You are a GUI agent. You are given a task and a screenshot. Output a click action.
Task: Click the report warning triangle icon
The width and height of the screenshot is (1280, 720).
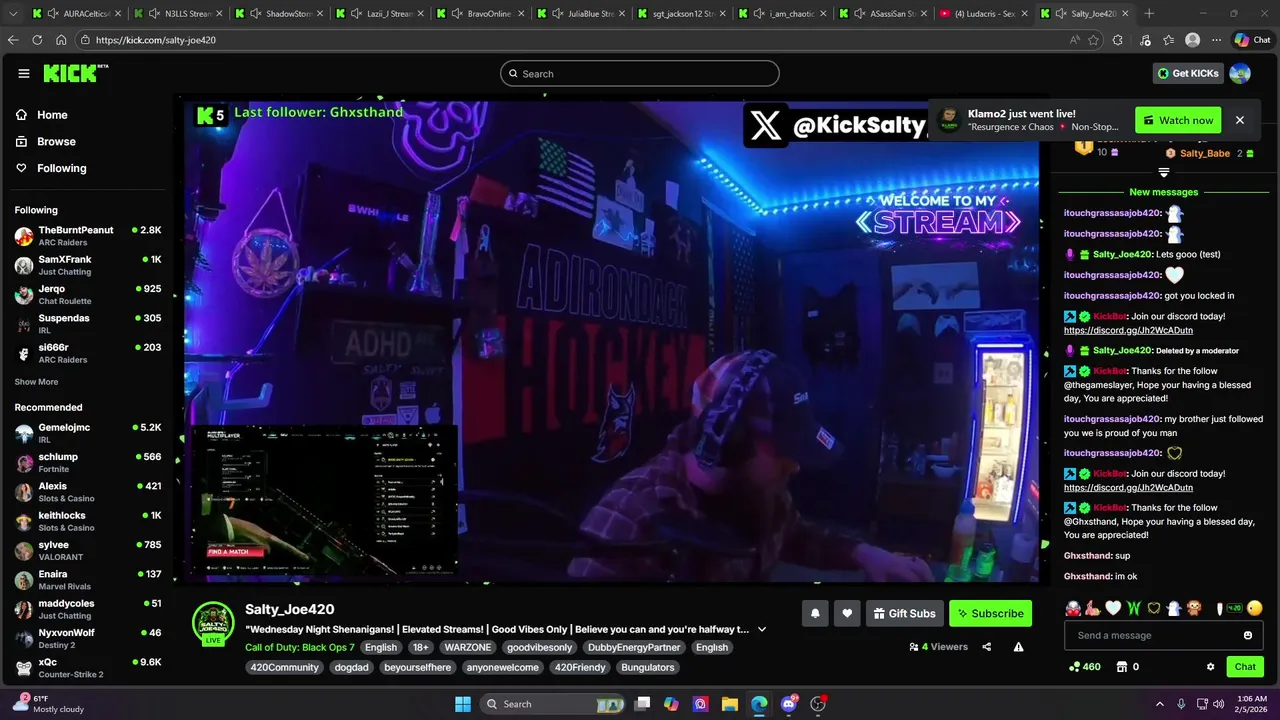(1018, 647)
